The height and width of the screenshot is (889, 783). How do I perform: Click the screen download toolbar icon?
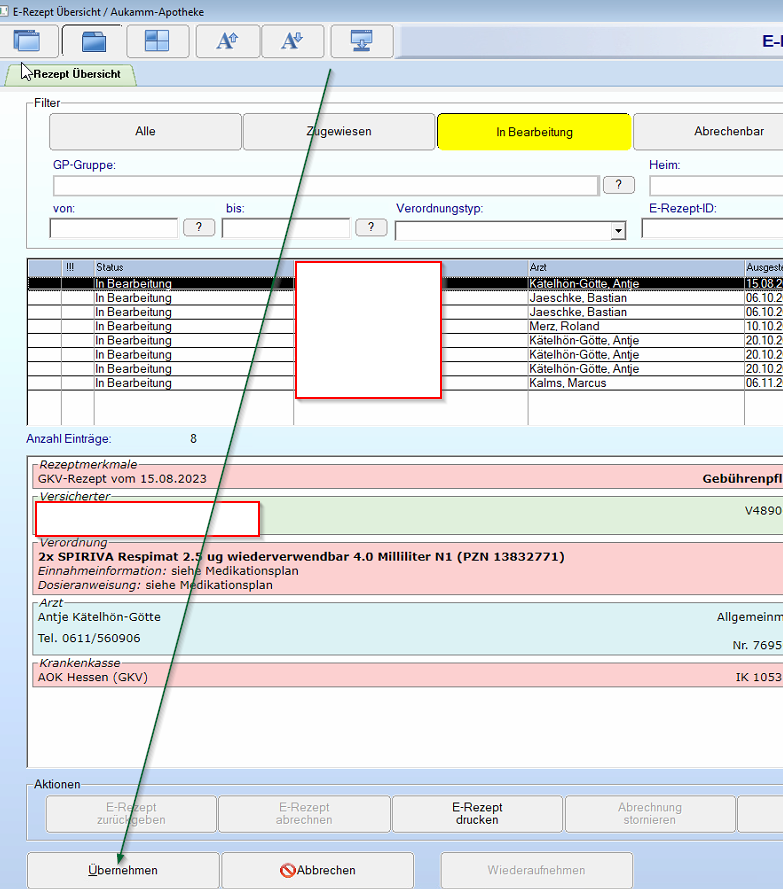coord(361,41)
